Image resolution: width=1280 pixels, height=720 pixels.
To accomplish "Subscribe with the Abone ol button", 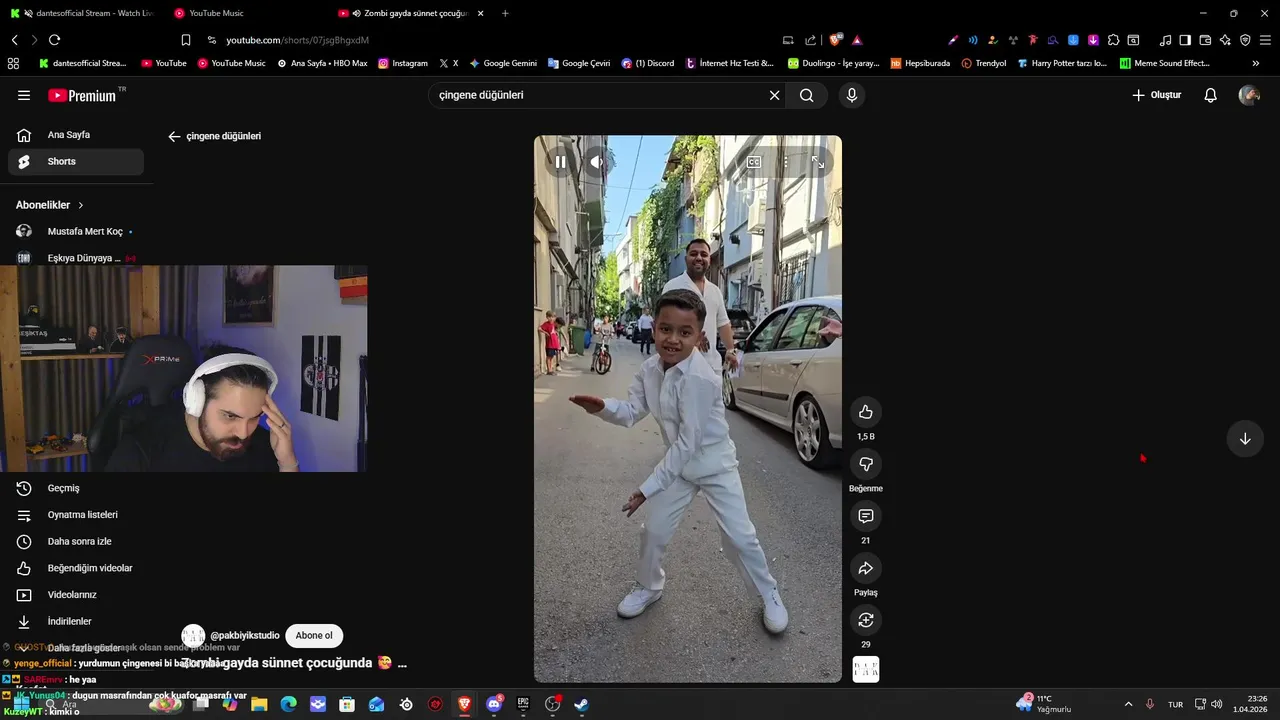I will pos(314,635).
